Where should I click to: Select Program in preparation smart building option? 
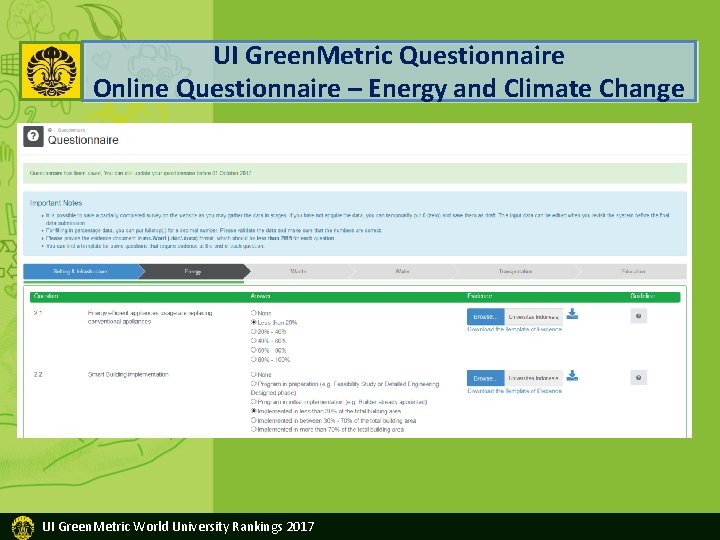pyautogui.click(x=253, y=384)
